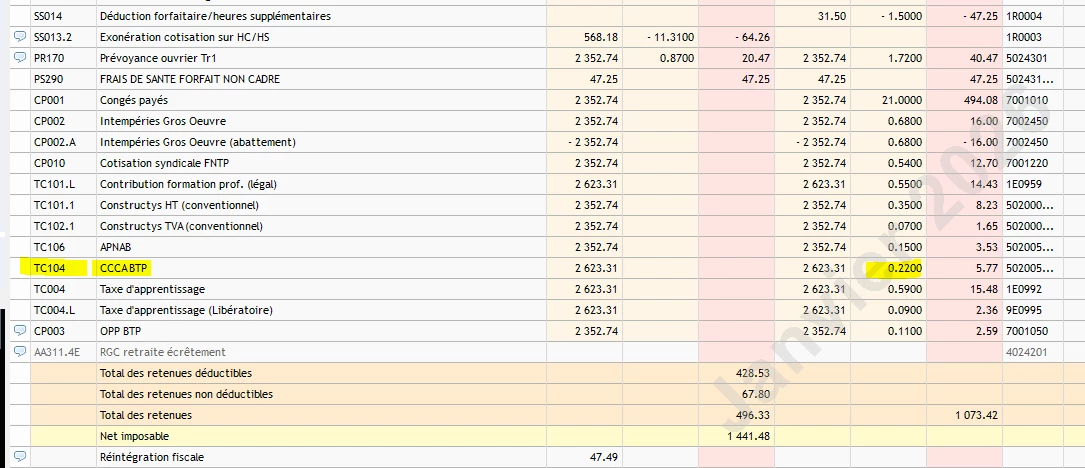1085x468 pixels.
Task: Select Constructys HT (conventionnel) label
Action: pyautogui.click(x=179, y=206)
